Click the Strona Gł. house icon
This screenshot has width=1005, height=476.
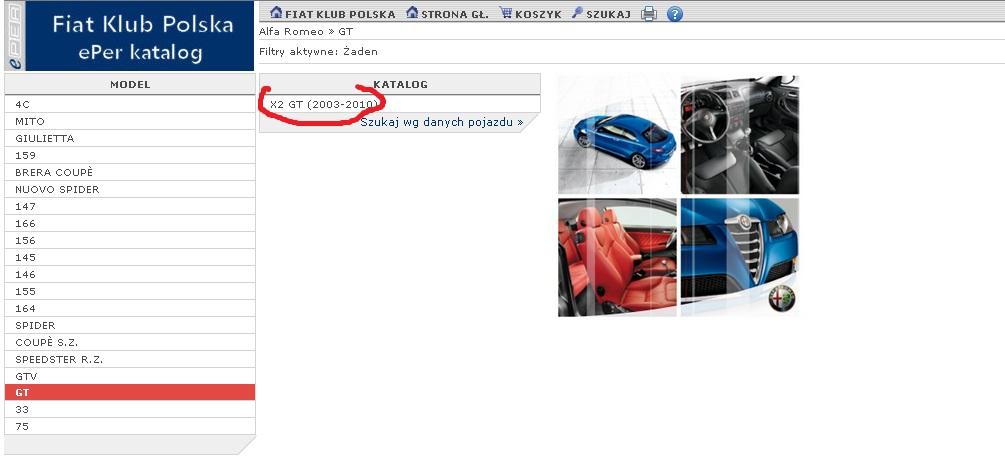point(412,13)
